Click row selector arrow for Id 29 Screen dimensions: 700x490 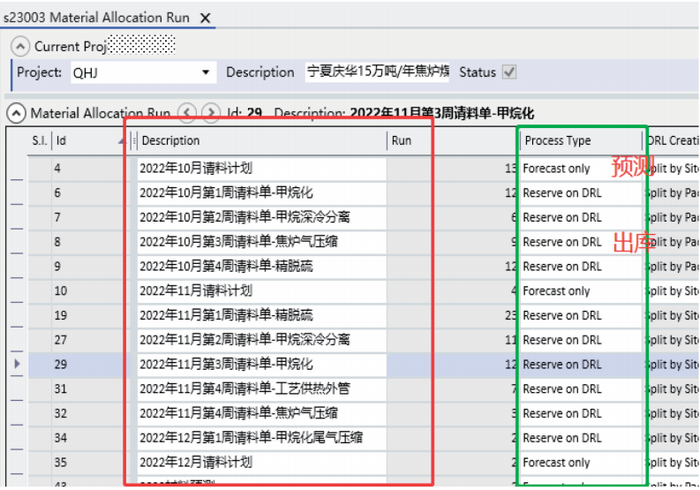tap(15, 365)
